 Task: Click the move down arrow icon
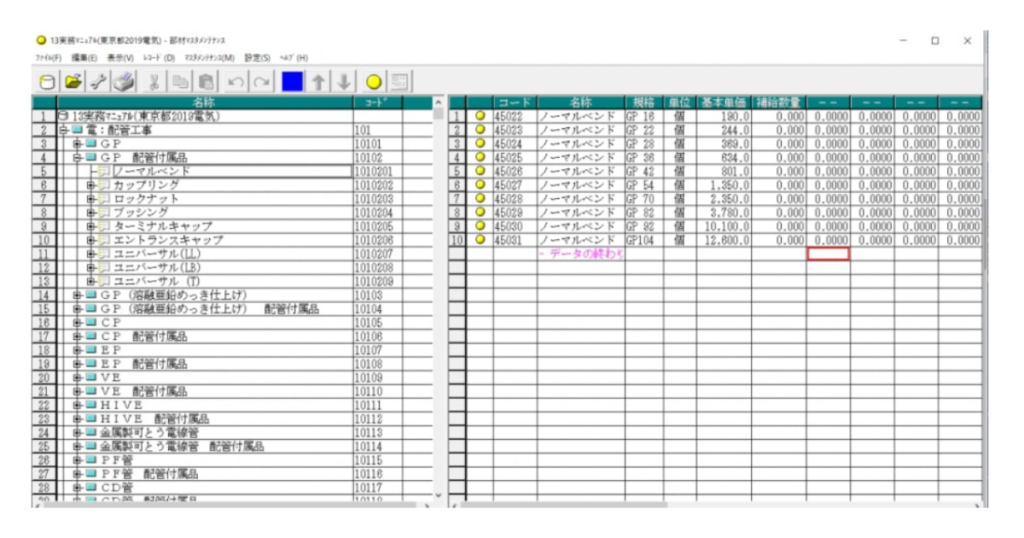click(344, 81)
